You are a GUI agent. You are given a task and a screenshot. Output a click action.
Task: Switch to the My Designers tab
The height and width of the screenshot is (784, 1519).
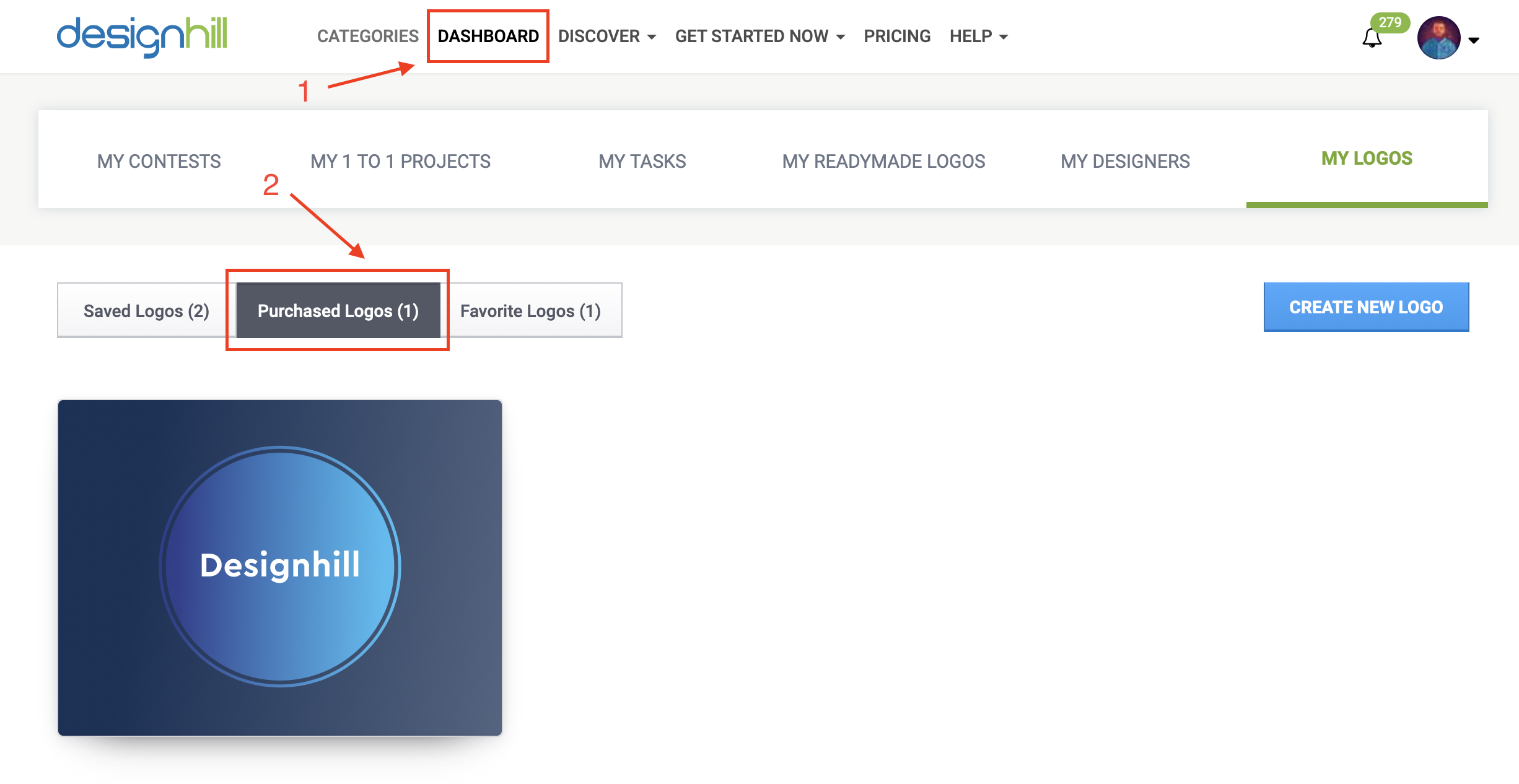point(1126,161)
